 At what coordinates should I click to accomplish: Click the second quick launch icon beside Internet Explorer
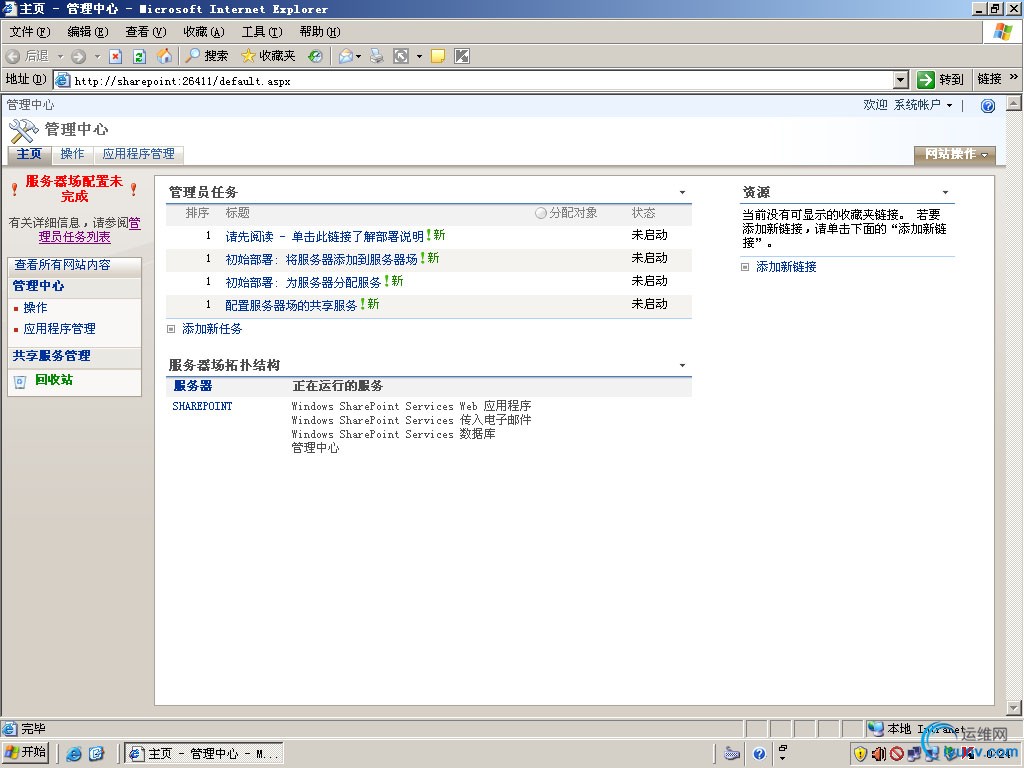[x=97, y=754]
